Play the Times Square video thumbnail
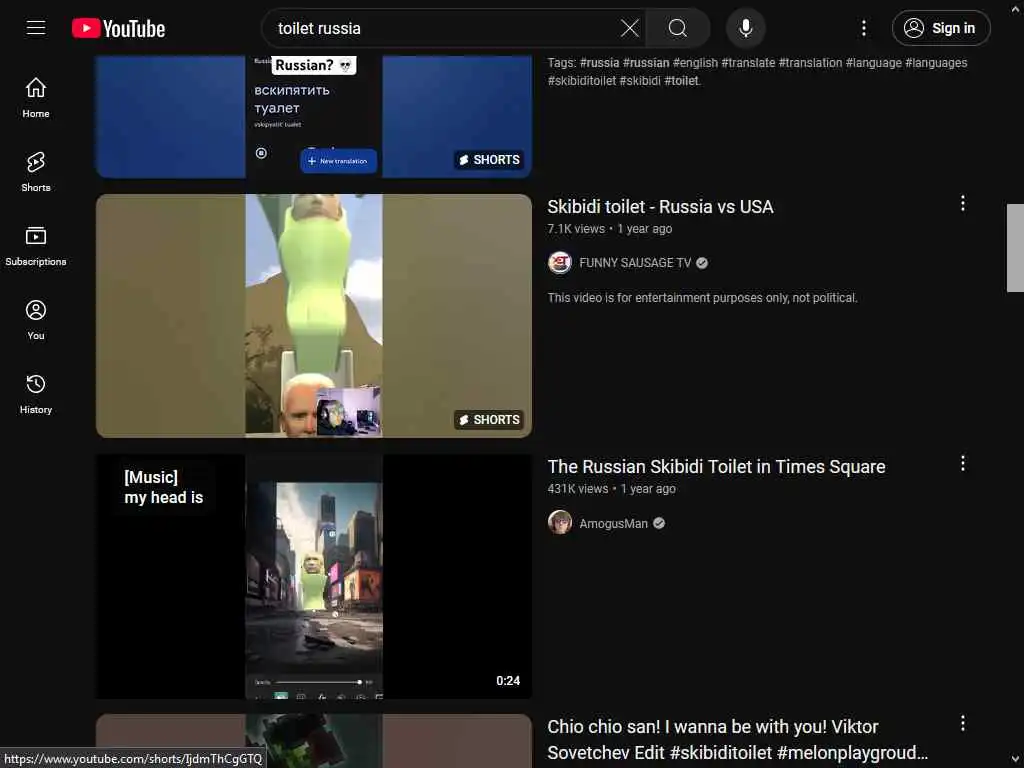Image resolution: width=1024 pixels, height=768 pixels. pyautogui.click(x=313, y=576)
